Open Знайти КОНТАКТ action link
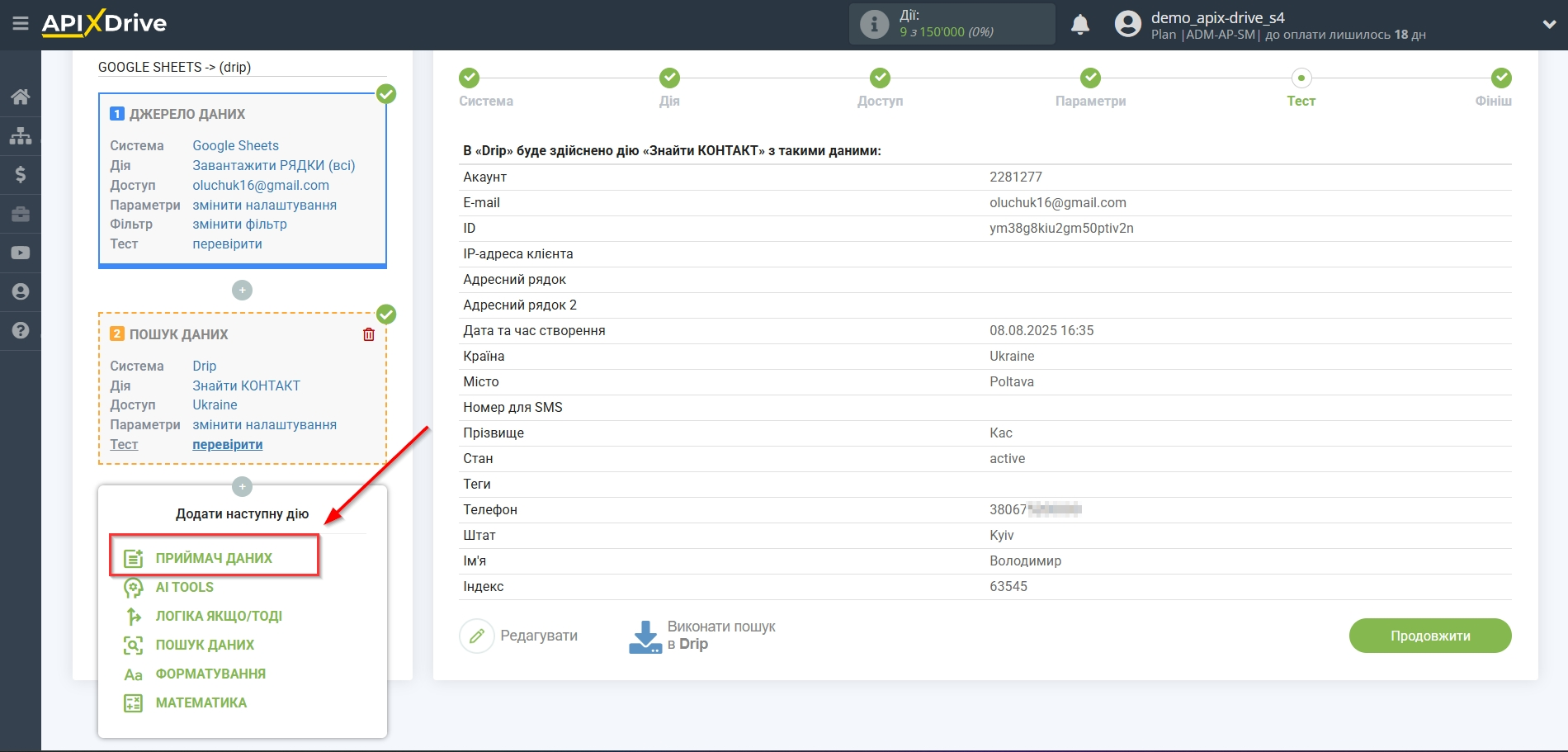The height and width of the screenshot is (752, 1568). pos(246,385)
